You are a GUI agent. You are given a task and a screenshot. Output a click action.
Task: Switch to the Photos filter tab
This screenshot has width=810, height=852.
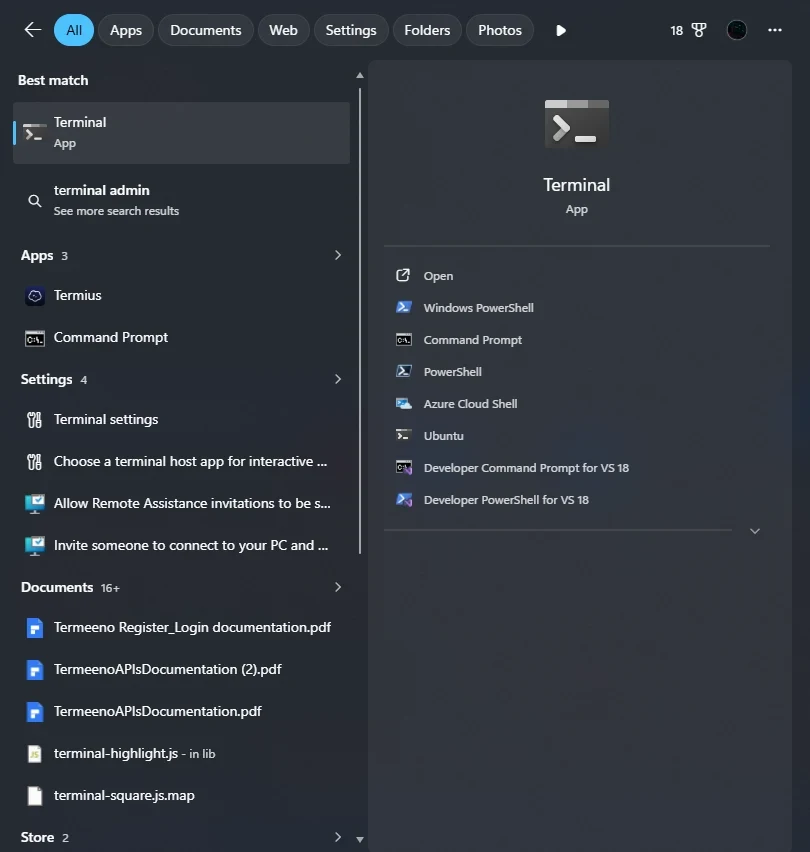(500, 30)
